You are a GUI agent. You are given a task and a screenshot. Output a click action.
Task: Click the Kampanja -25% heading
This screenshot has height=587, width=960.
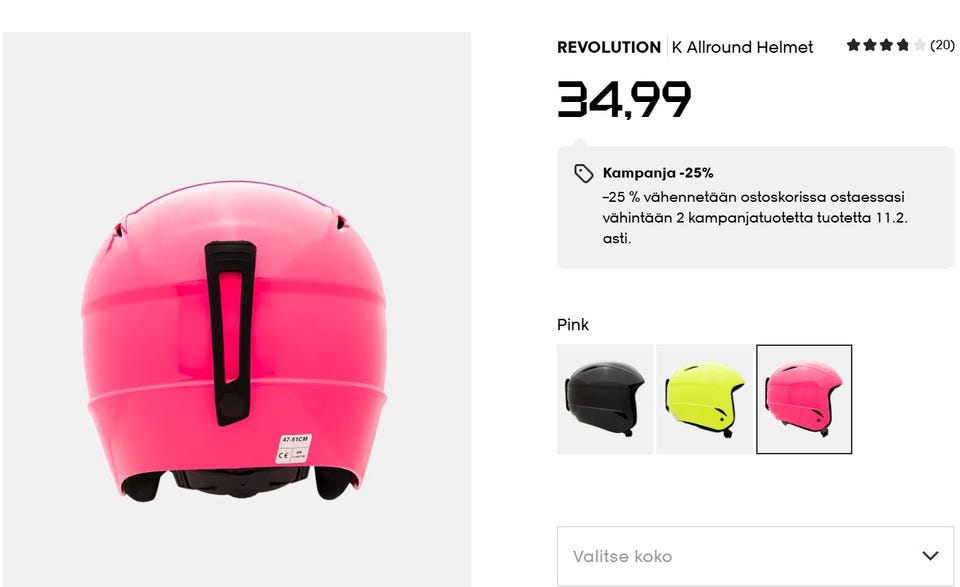[657, 173]
